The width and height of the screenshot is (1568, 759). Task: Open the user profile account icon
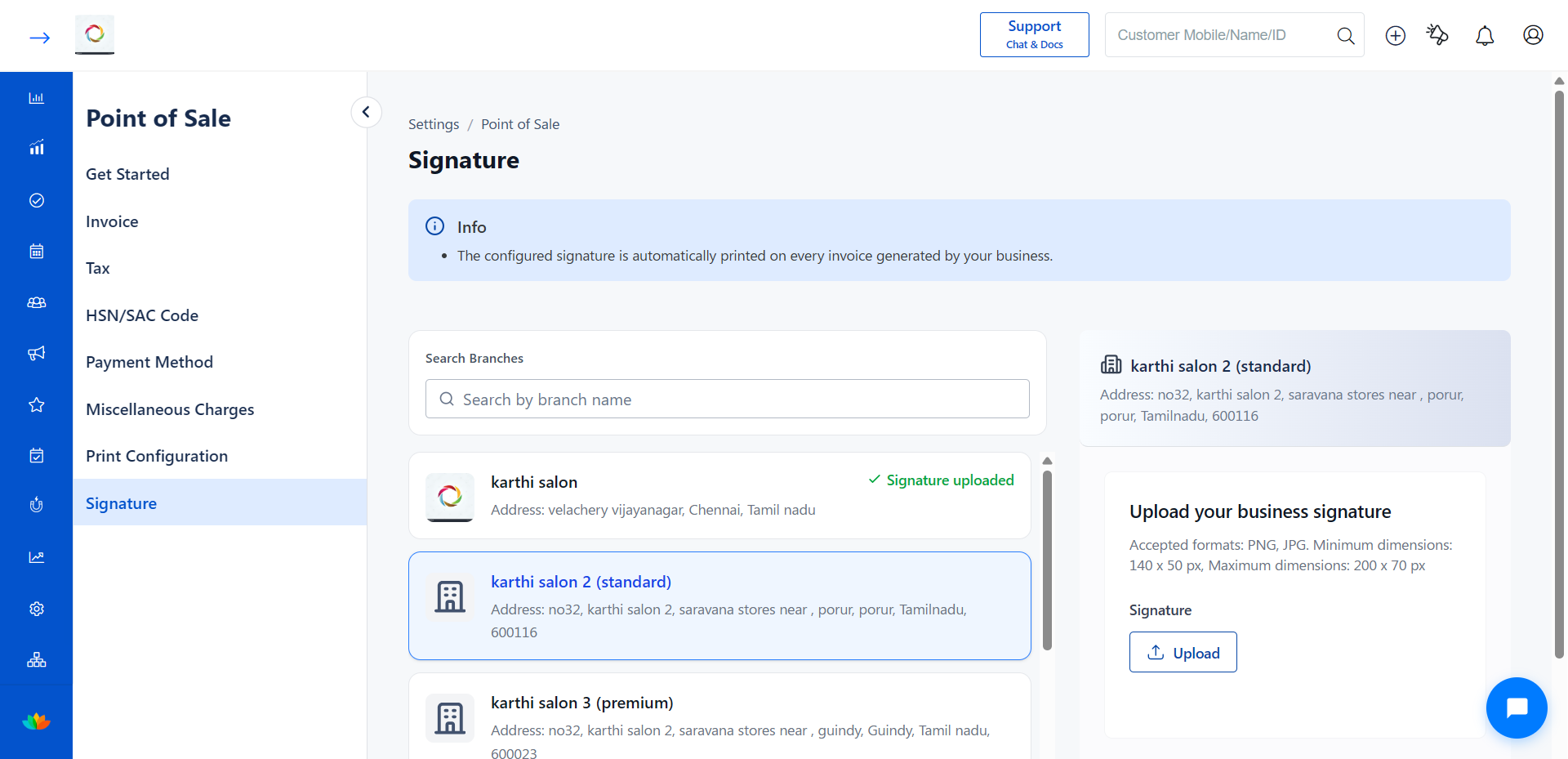(x=1533, y=35)
